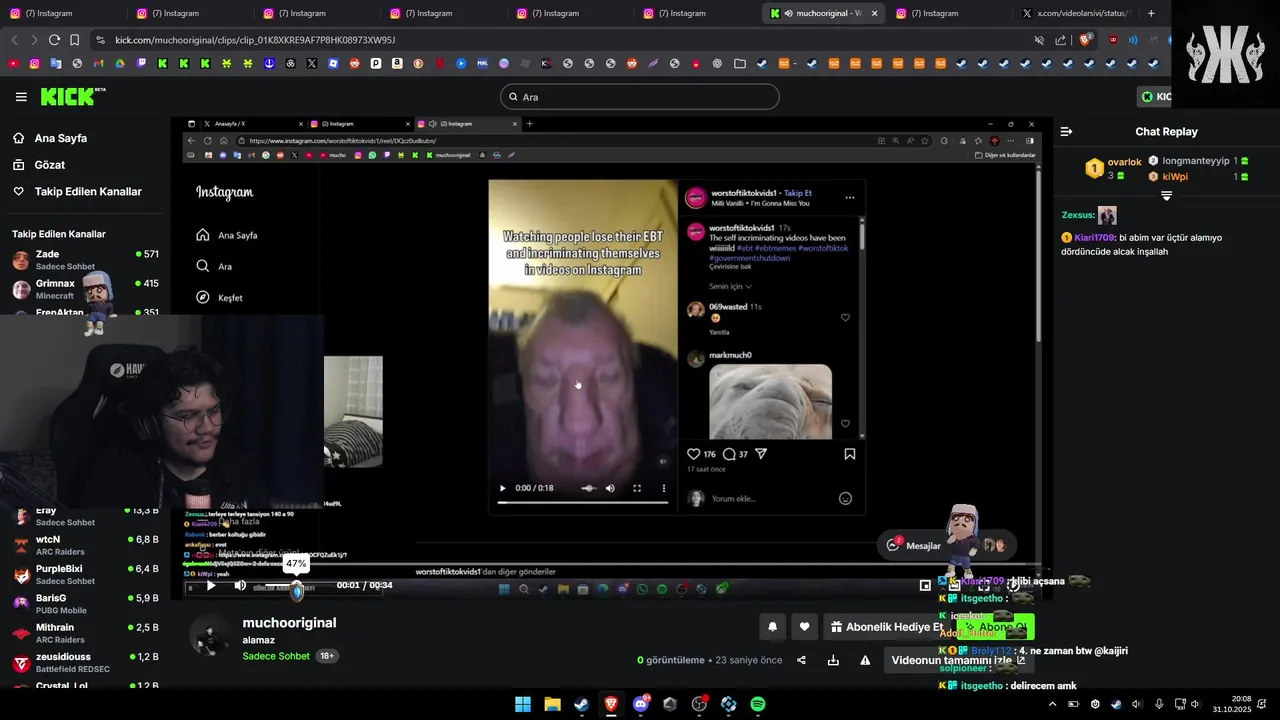This screenshot has width=1280, height=720.
Task: Open File Explorer from taskbar
Action: tap(552, 704)
